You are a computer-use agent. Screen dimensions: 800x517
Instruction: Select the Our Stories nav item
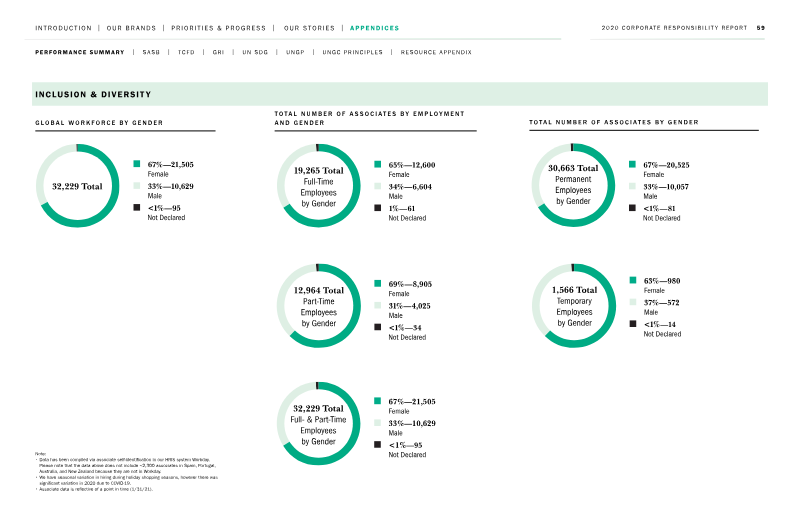309,28
